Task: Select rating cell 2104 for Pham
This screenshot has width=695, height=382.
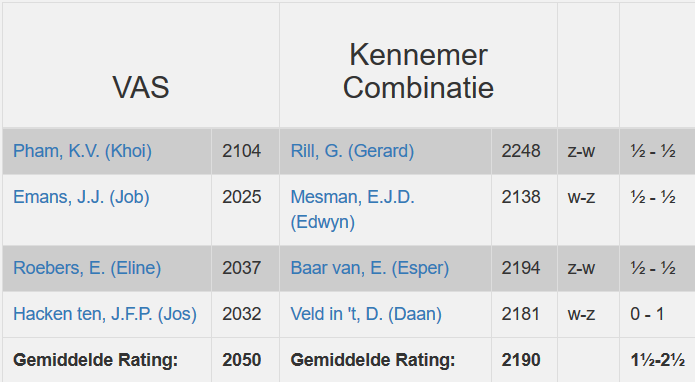Action: click(242, 151)
